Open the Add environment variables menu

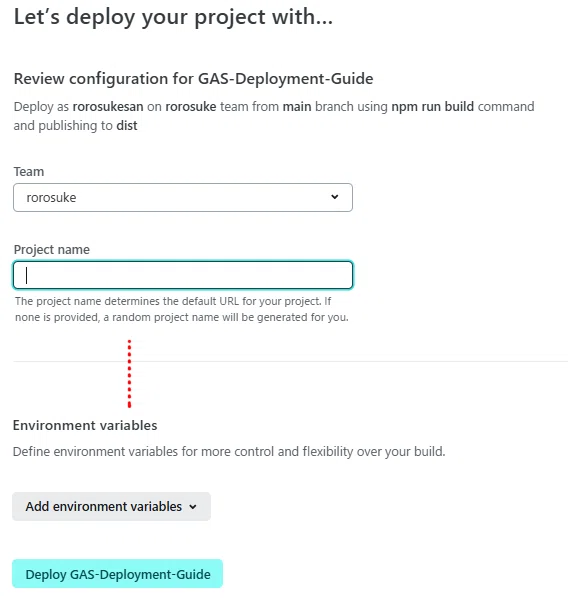tap(111, 506)
